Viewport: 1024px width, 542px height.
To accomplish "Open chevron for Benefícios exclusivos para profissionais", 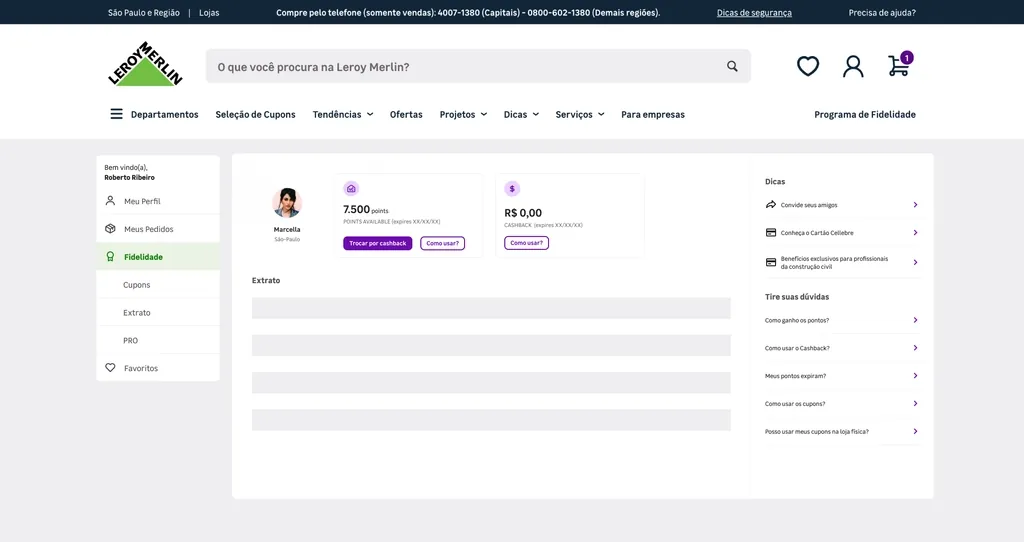I will click(915, 262).
